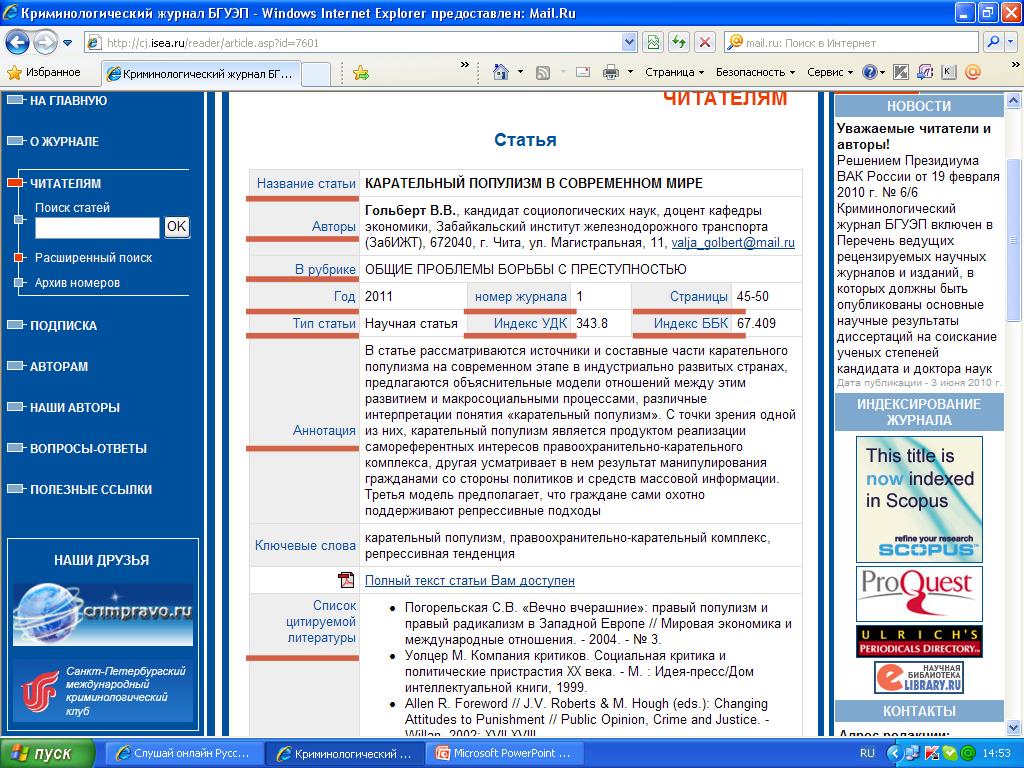This screenshot has height=768, width=1024.
Task: Expand the address bar URL dropdown
Action: coord(629,43)
